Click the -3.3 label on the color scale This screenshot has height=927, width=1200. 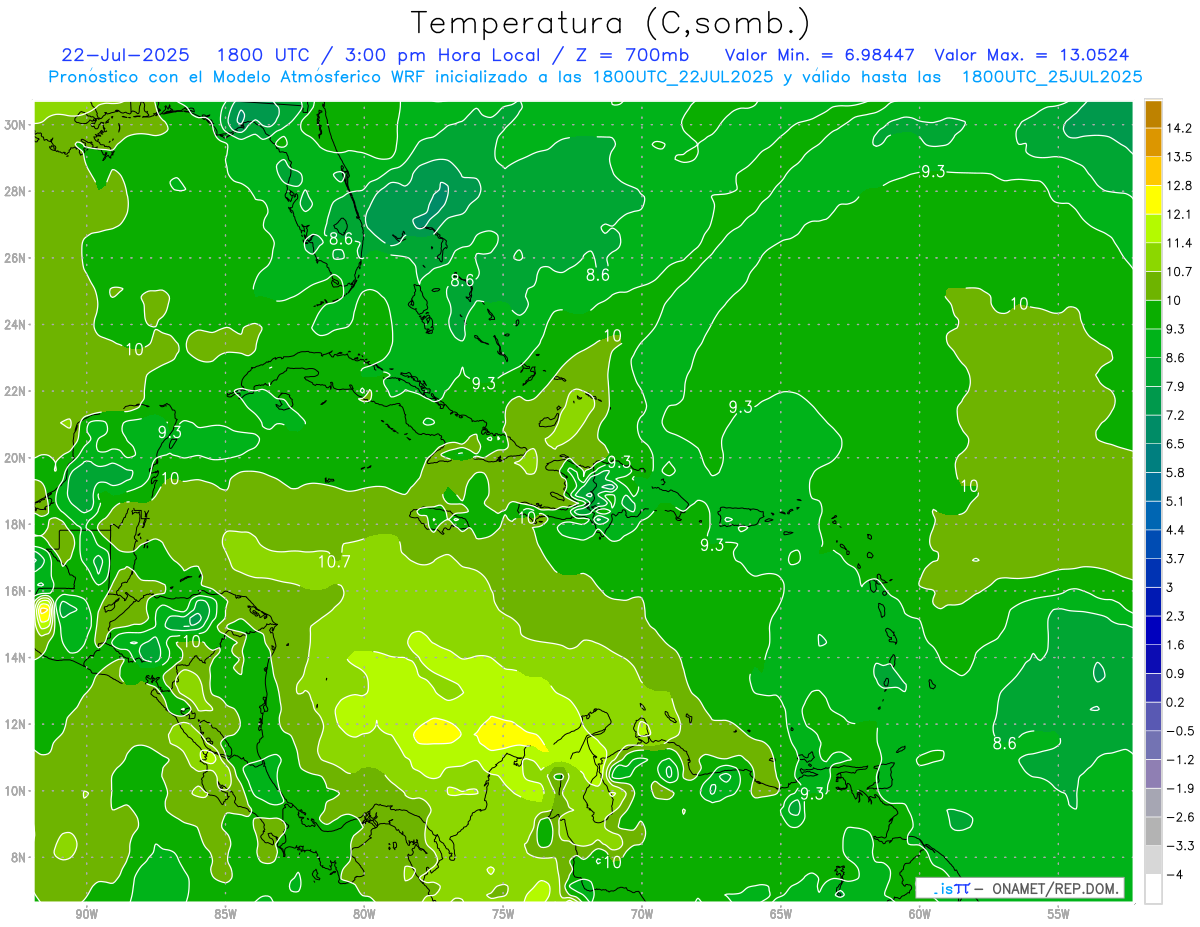pyautogui.click(x=1179, y=846)
